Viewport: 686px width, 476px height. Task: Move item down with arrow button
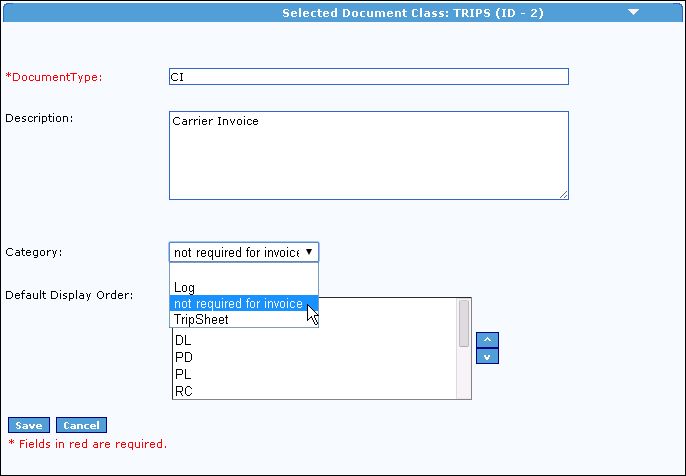(x=487, y=356)
